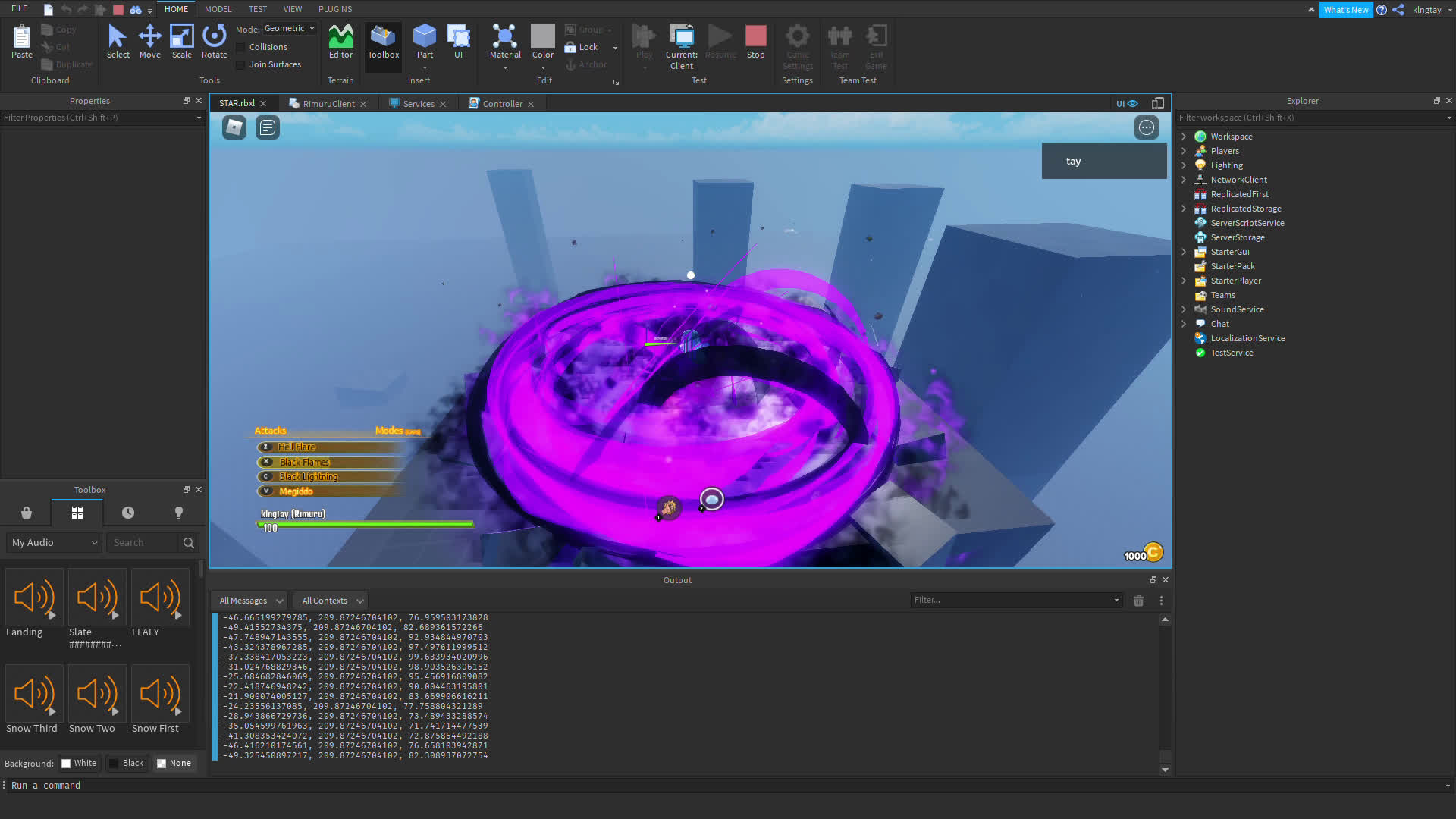Toggle UI visibility in the viewport
Image resolution: width=1456 pixels, height=819 pixels.
[x=1125, y=103]
